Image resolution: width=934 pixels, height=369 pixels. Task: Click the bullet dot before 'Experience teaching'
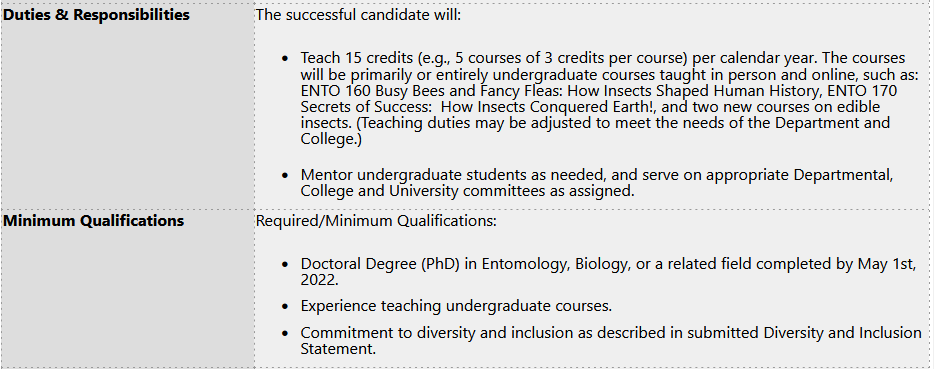pyautogui.click(x=286, y=306)
